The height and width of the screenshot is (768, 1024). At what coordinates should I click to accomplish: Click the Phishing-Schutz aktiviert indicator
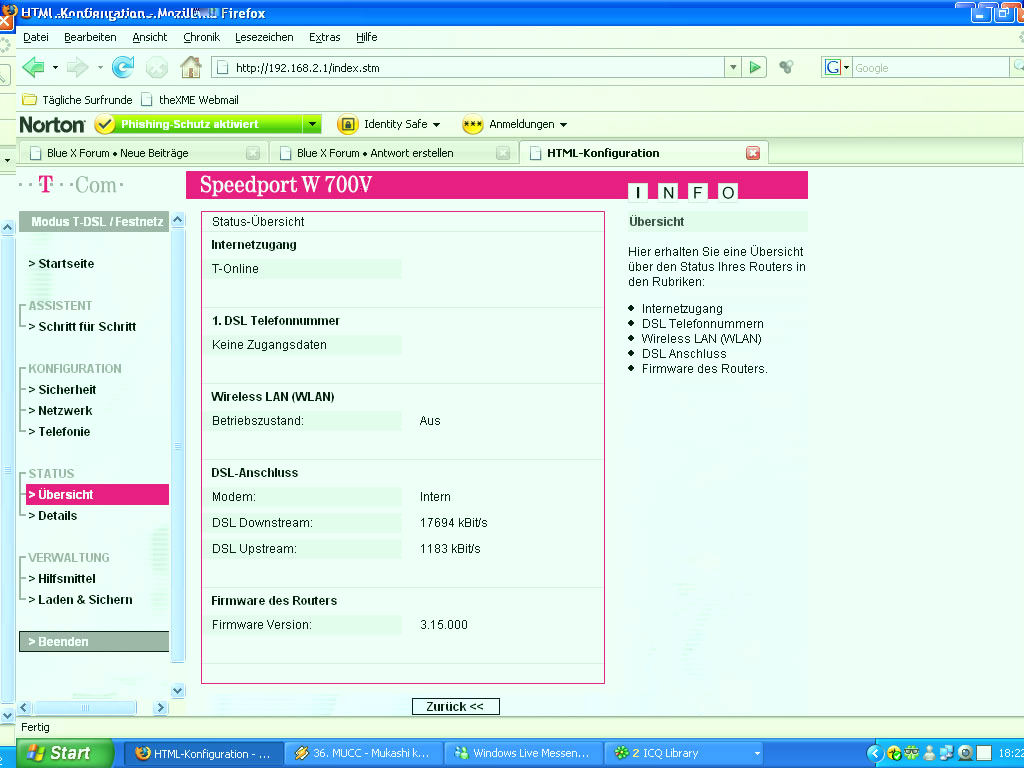[x=199, y=124]
